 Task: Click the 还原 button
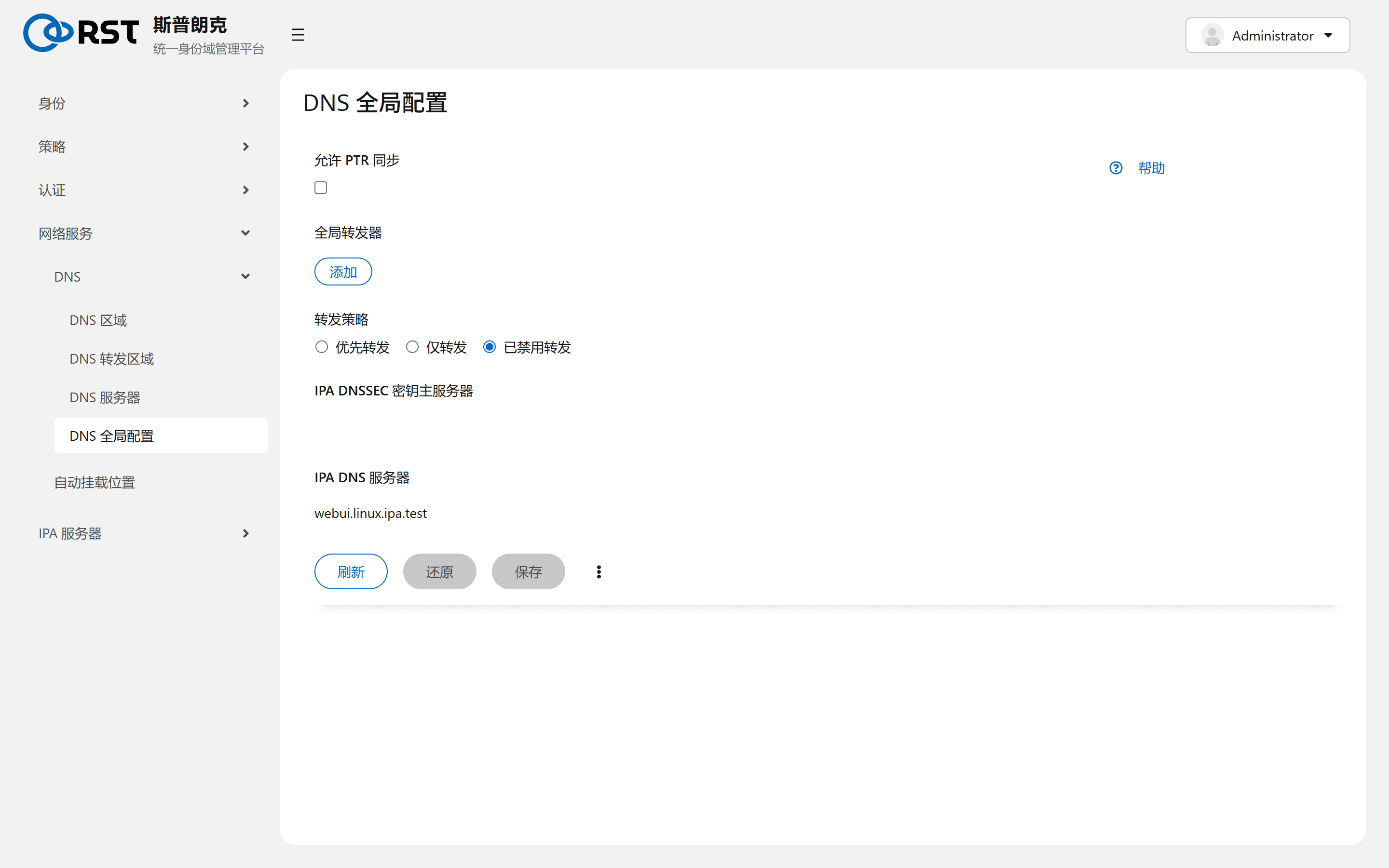coord(440,572)
